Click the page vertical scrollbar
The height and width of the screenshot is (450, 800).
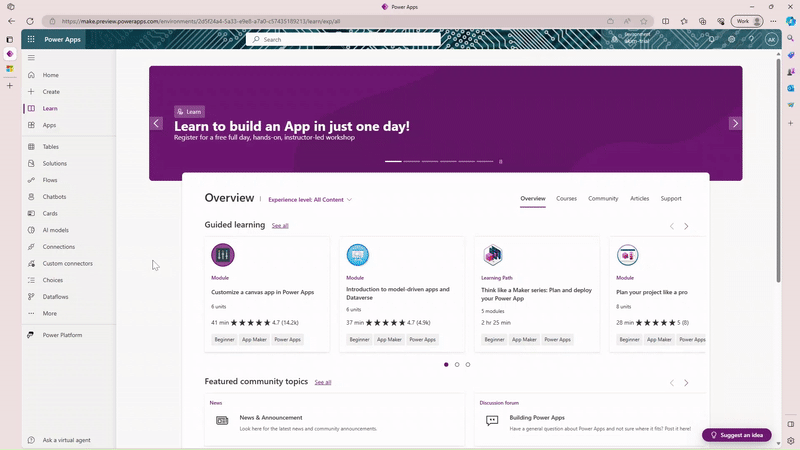[778, 170]
